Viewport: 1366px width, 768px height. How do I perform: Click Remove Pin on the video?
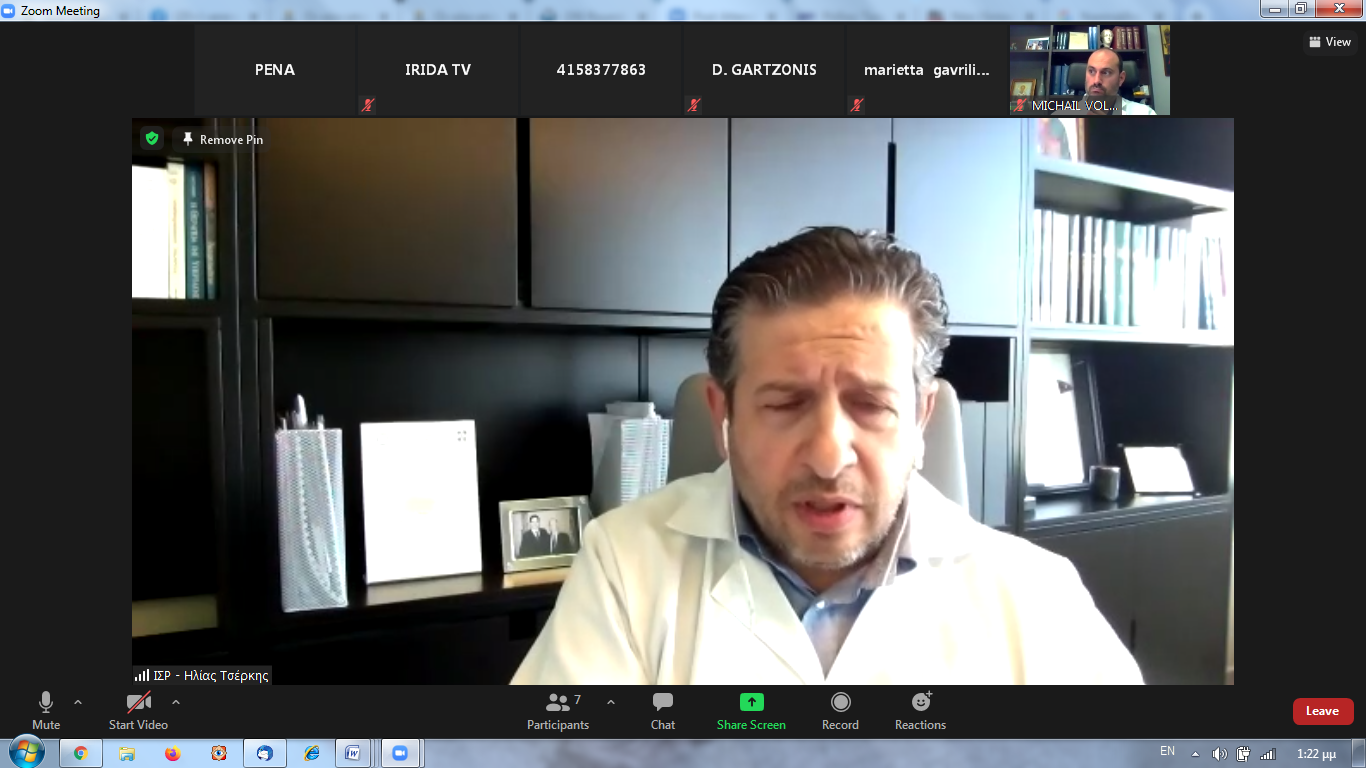tap(222, 140)
